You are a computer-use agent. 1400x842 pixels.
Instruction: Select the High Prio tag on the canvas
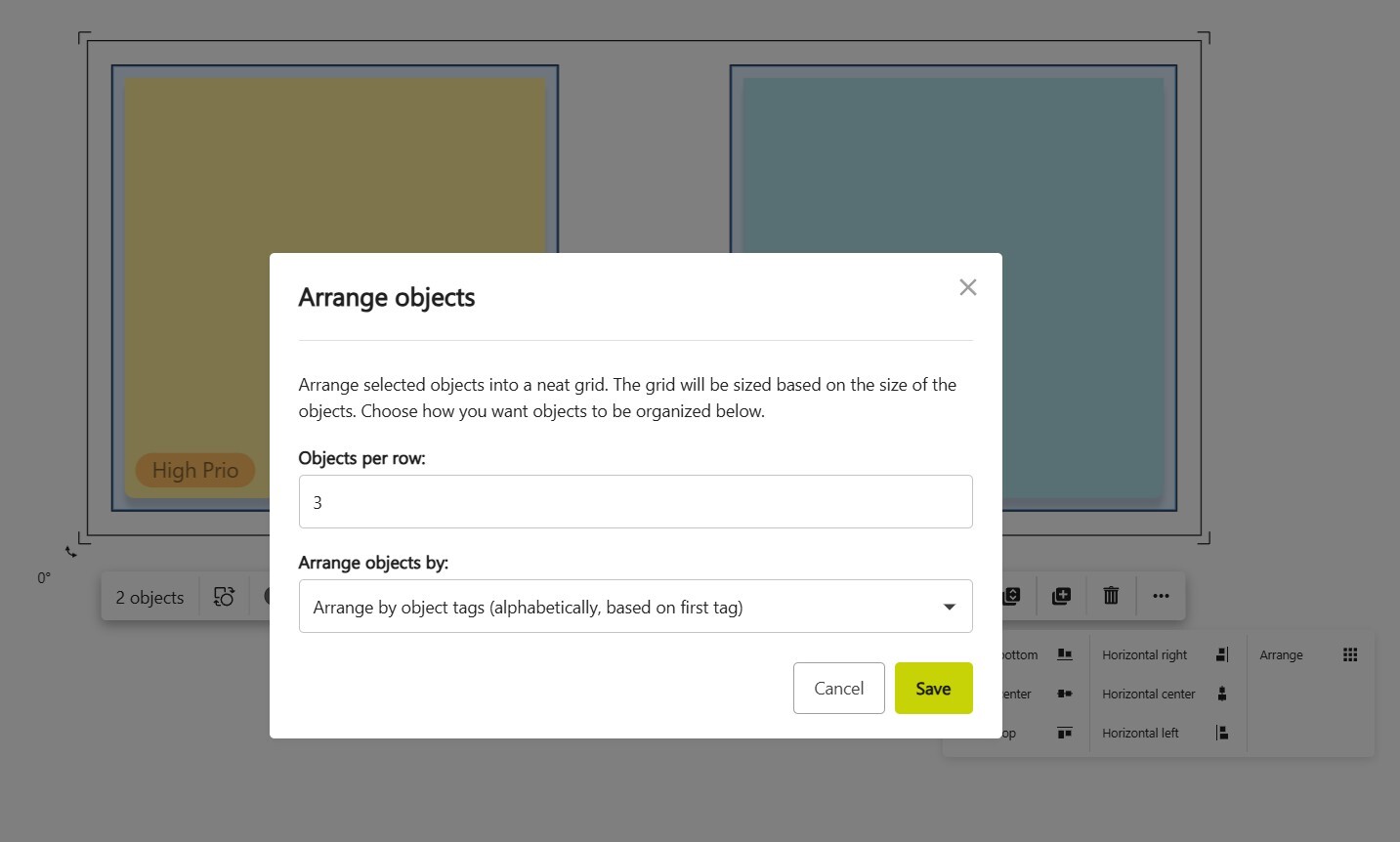[x=194, y=470]
